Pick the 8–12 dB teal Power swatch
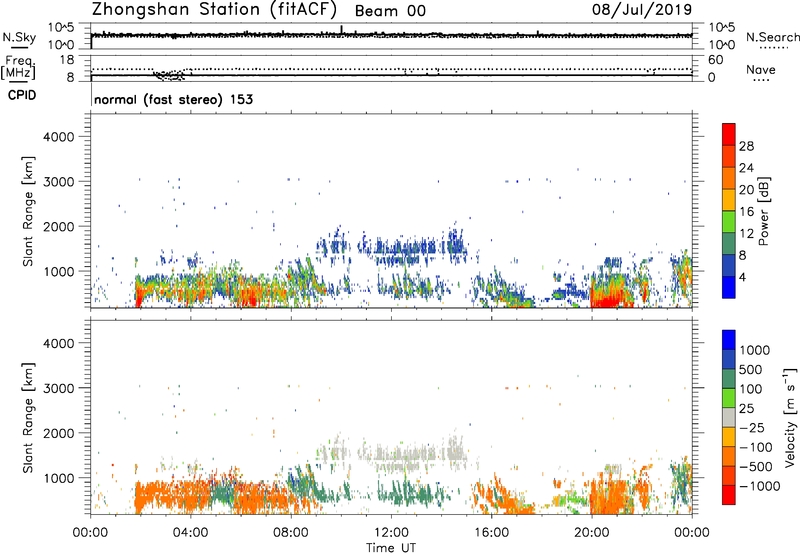Image resolution: width=800 pixels, height=554 pixels. point(729,244)
